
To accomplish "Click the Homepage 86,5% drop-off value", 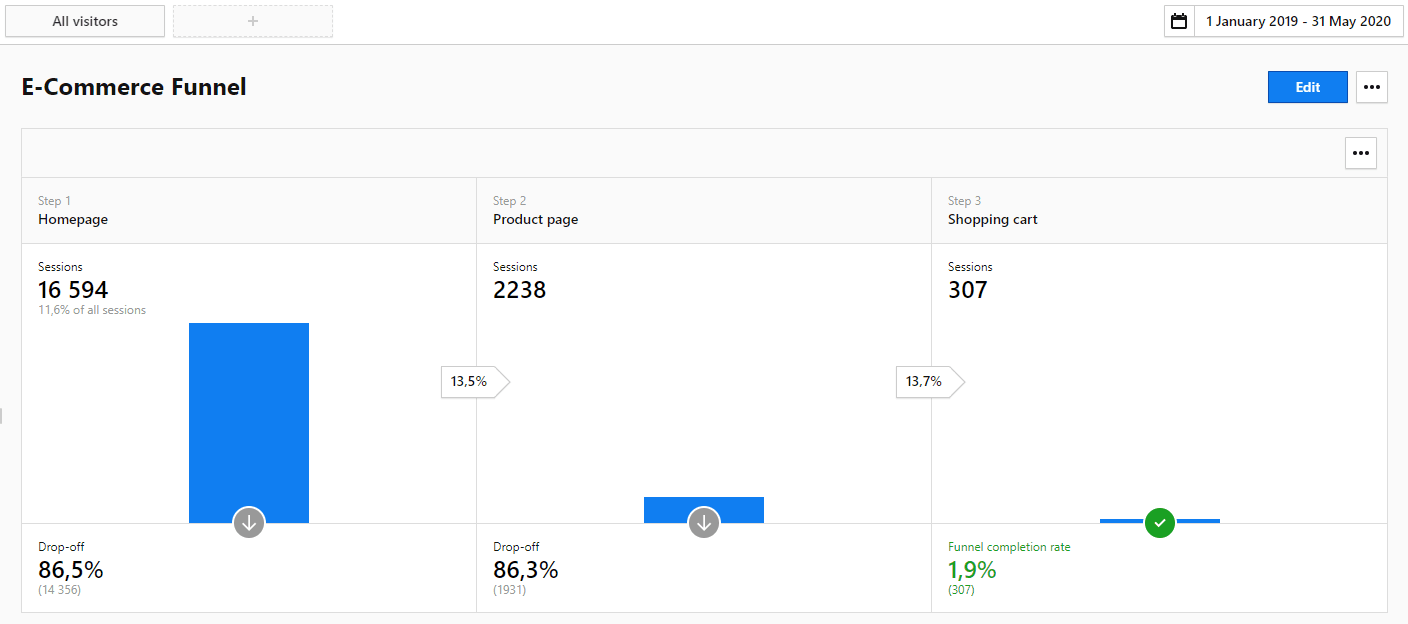I will click(71, 570).
